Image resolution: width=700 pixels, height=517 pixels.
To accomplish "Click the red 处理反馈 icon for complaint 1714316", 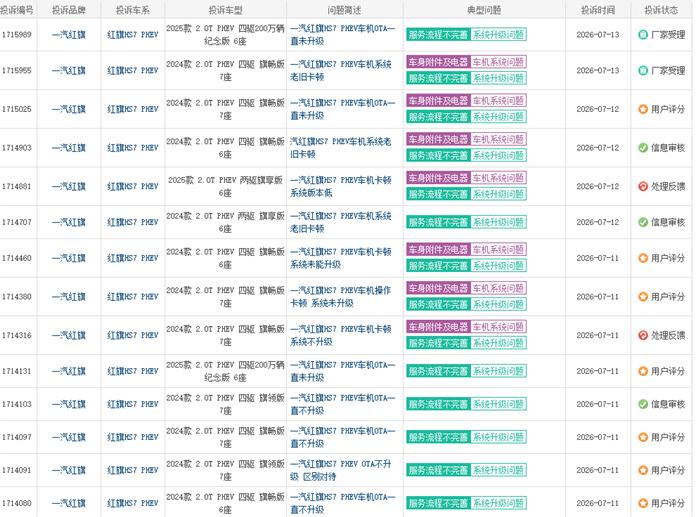I will [x=643, y=335].
